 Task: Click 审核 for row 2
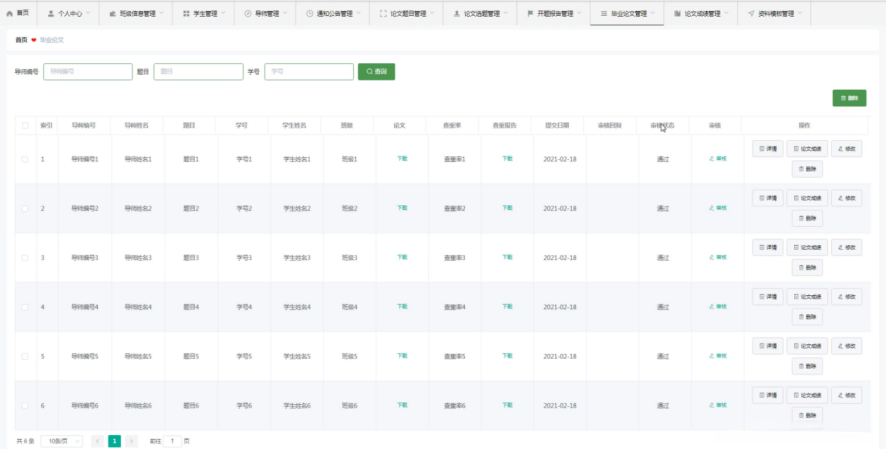(x=718, y=208)
